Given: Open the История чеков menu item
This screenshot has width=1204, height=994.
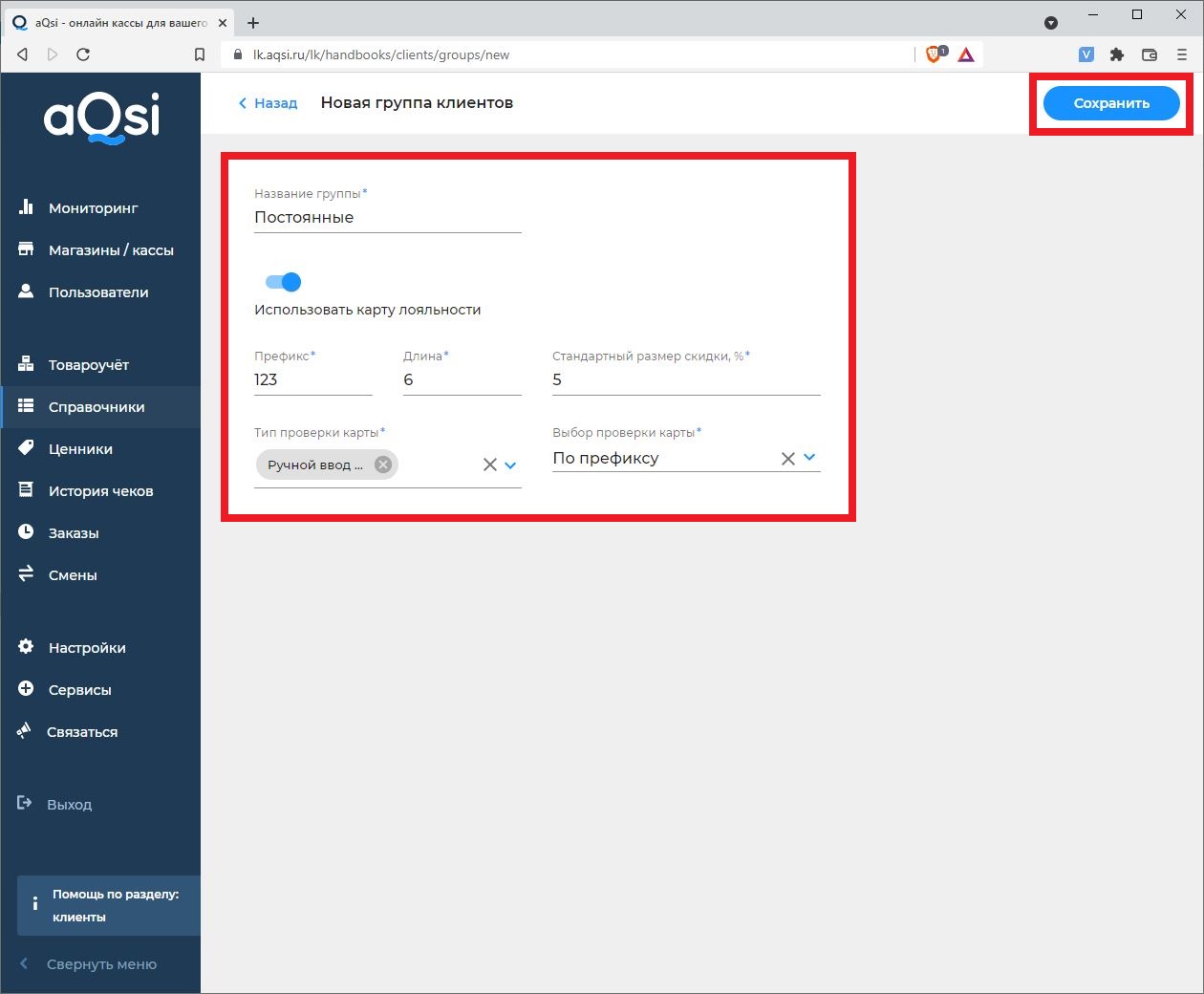Looking at the screenshot, I should tap(100, 490).
